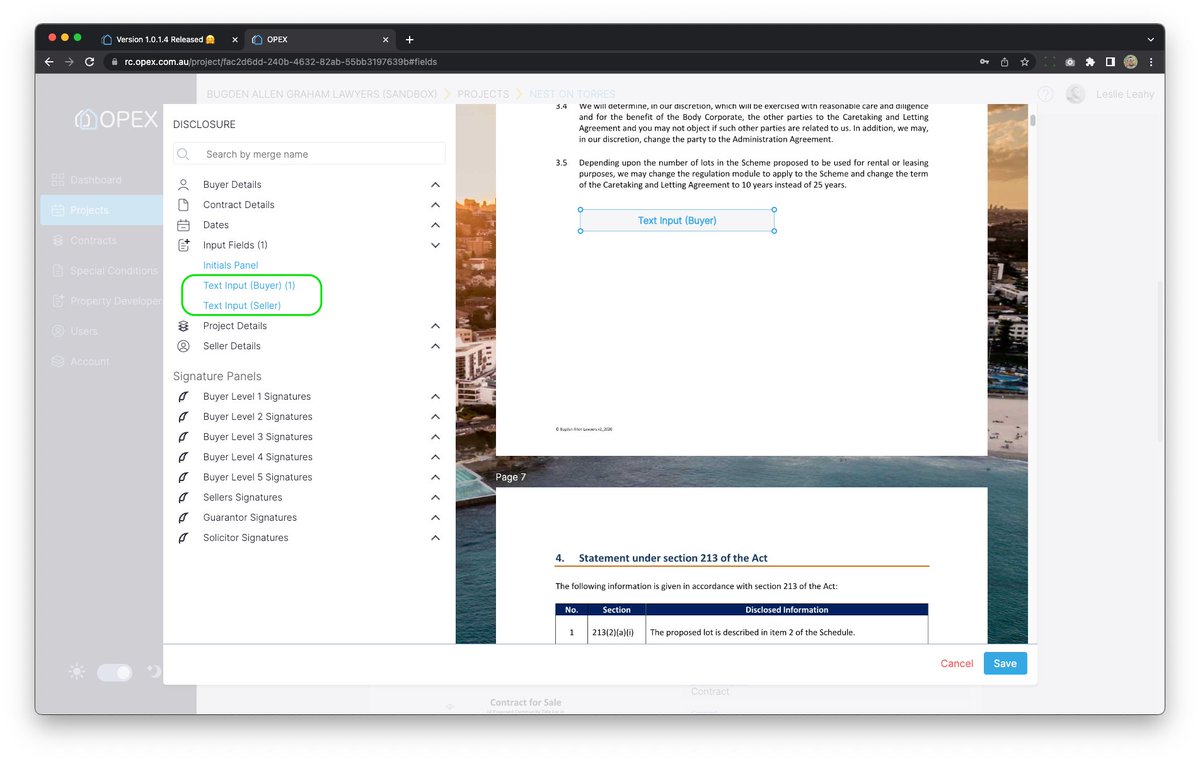This screenshot has height=761, width=1200.
Task: Select the Buyer Level 1 Signatures pen icon
Action: [182, 396]
